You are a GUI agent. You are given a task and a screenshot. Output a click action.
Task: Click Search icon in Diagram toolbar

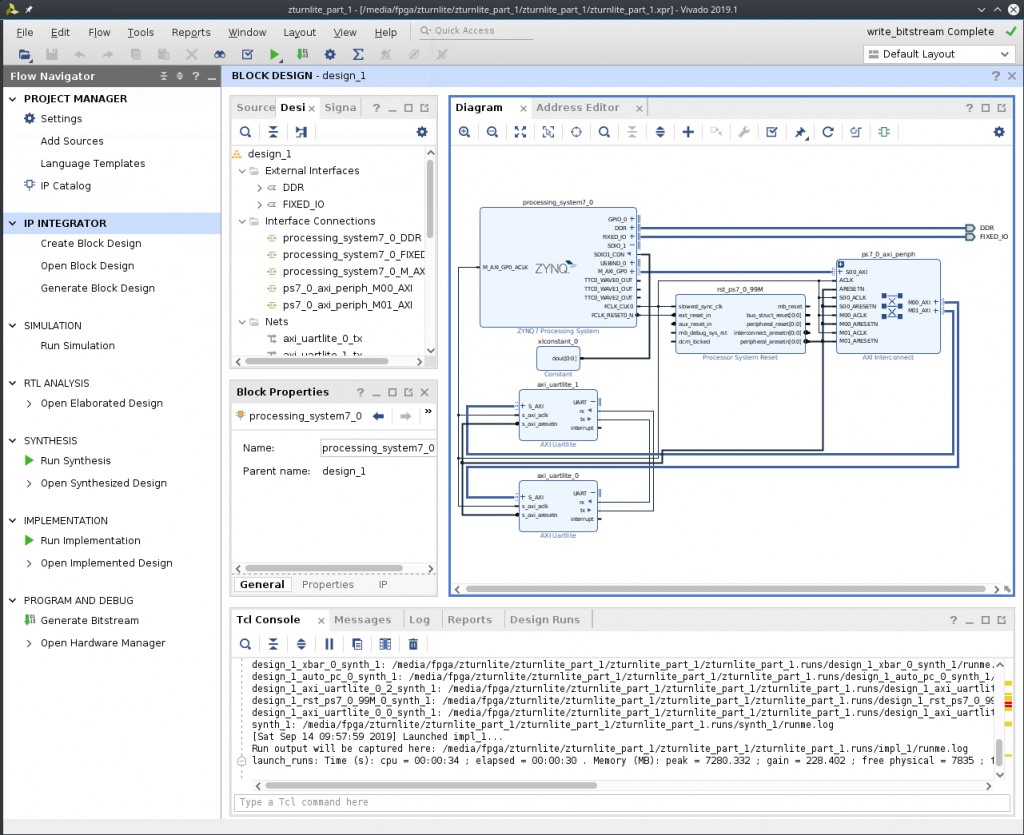point(604,132)
